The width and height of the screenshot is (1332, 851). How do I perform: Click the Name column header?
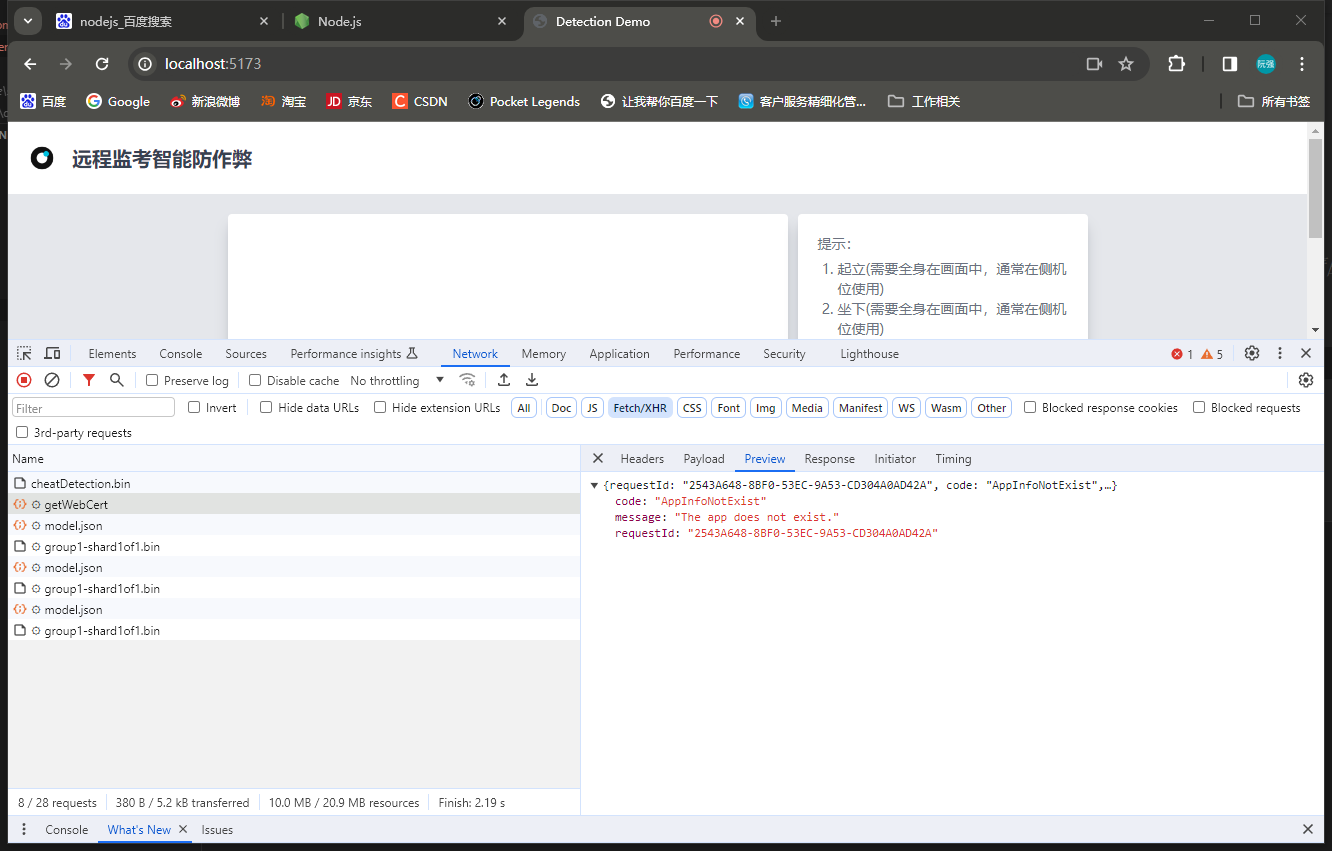point(294,458)
